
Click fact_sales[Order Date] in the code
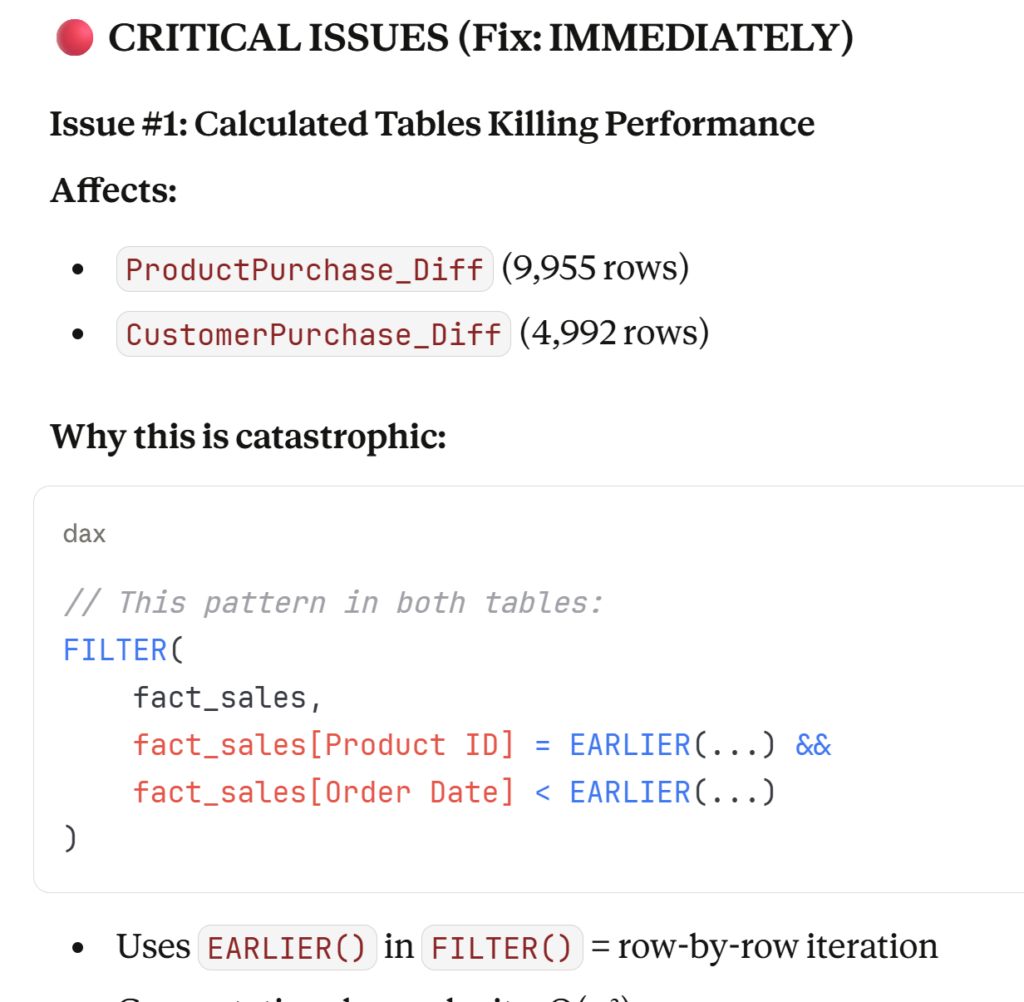click(x=323, y=792)
